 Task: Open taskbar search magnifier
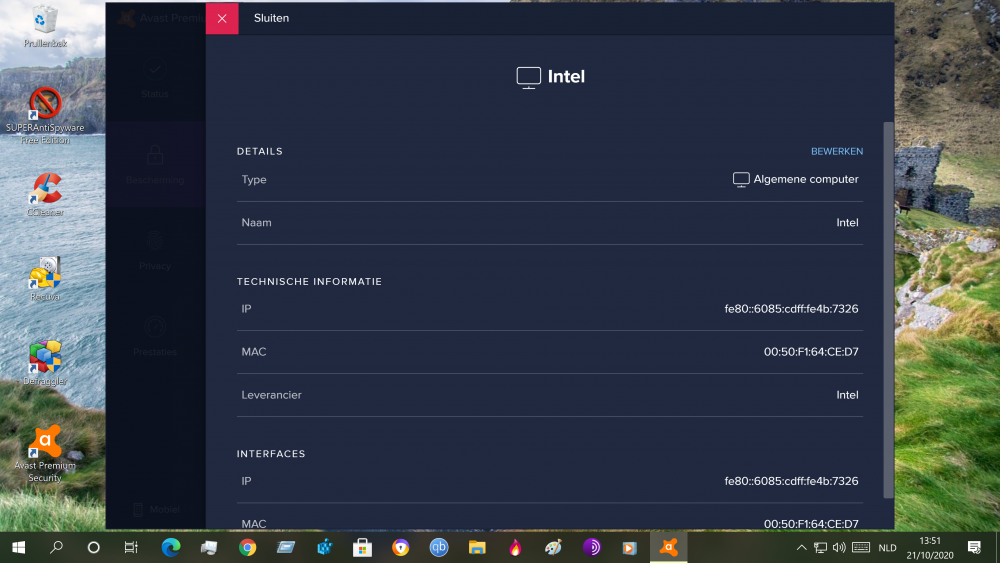(56, 547)
